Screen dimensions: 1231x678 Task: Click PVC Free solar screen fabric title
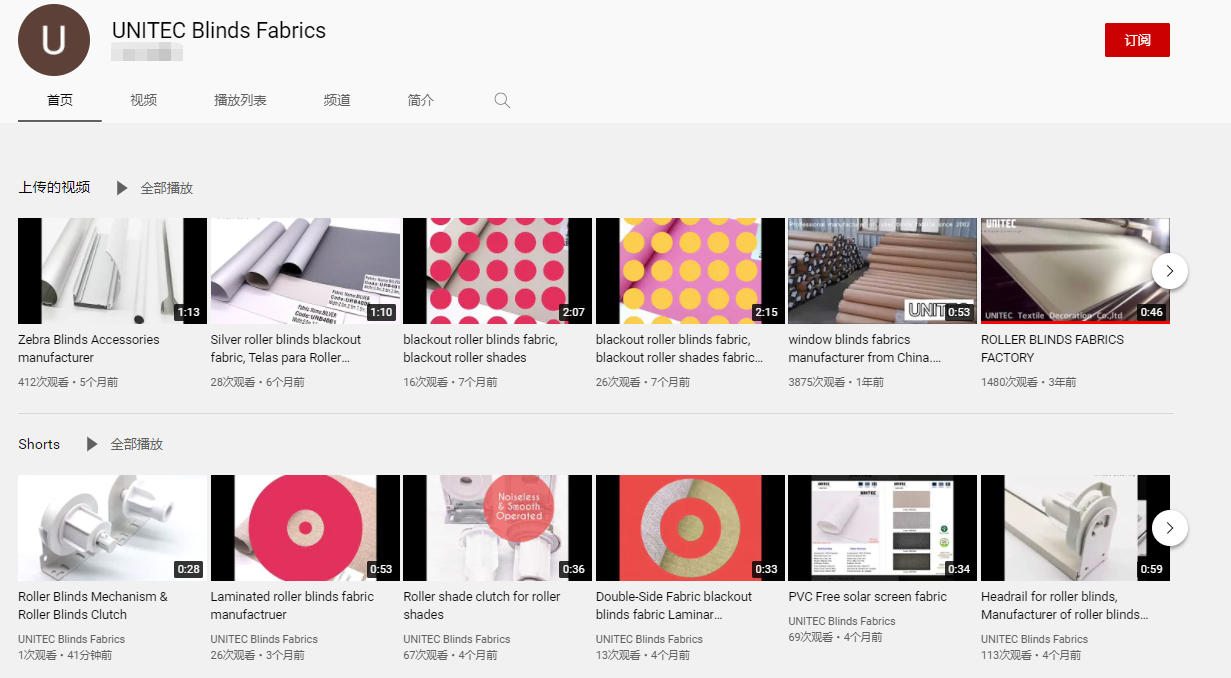pyautogui.click(x=867, y=596)
